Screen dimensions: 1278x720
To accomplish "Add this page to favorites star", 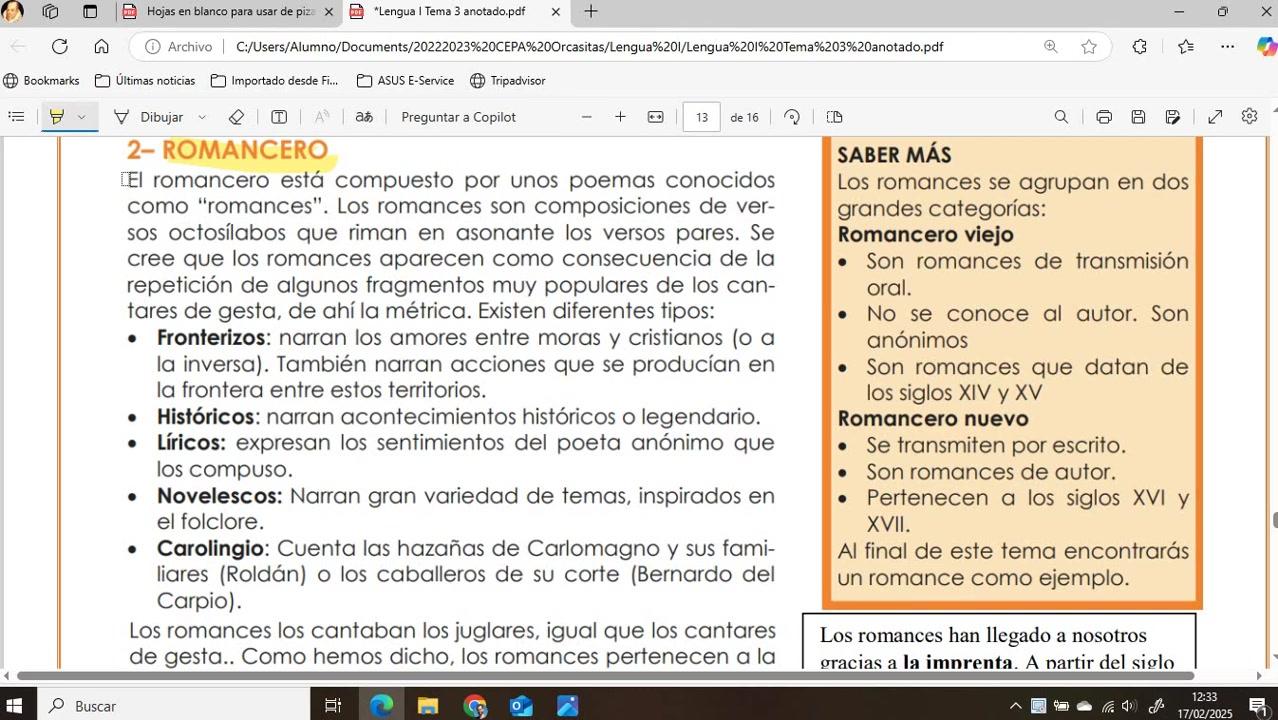I will tap(1089, 46).
